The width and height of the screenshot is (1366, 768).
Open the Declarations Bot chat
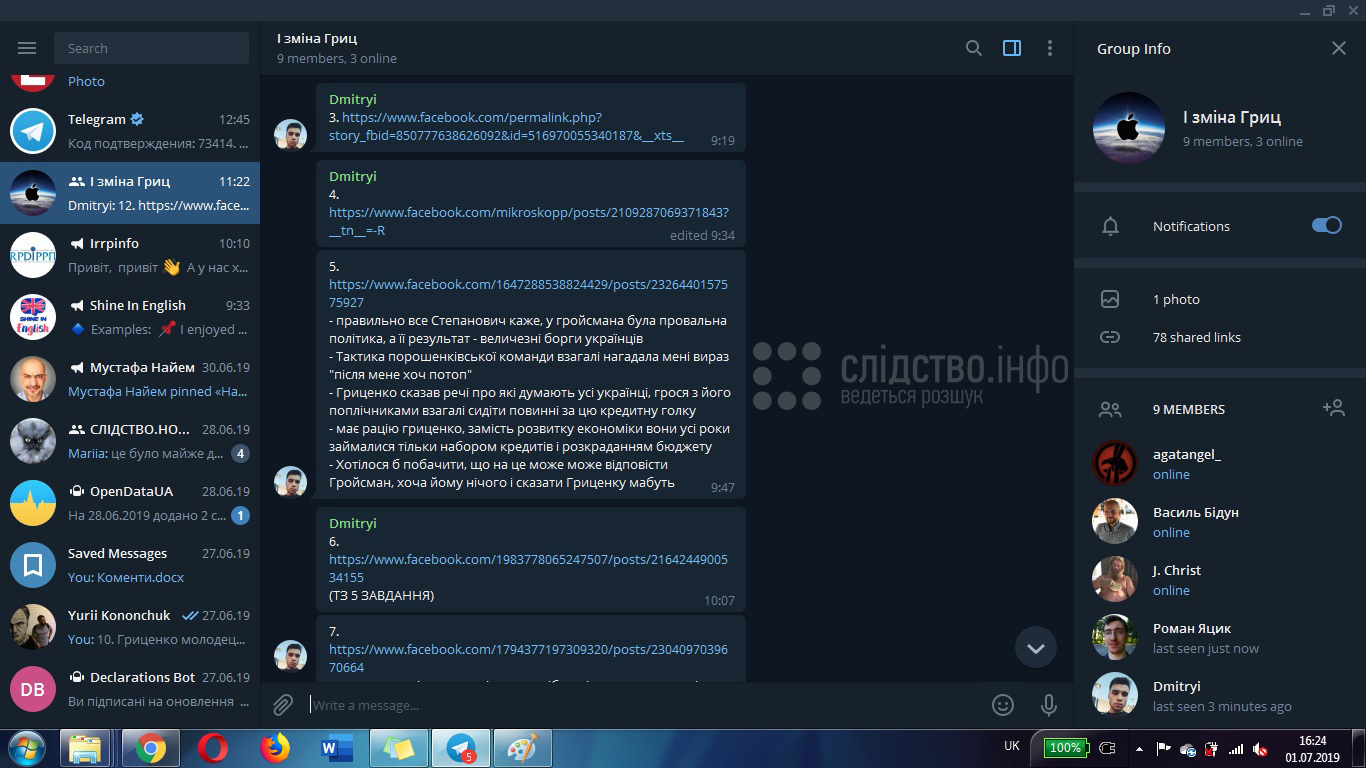[x=130, y=689]
